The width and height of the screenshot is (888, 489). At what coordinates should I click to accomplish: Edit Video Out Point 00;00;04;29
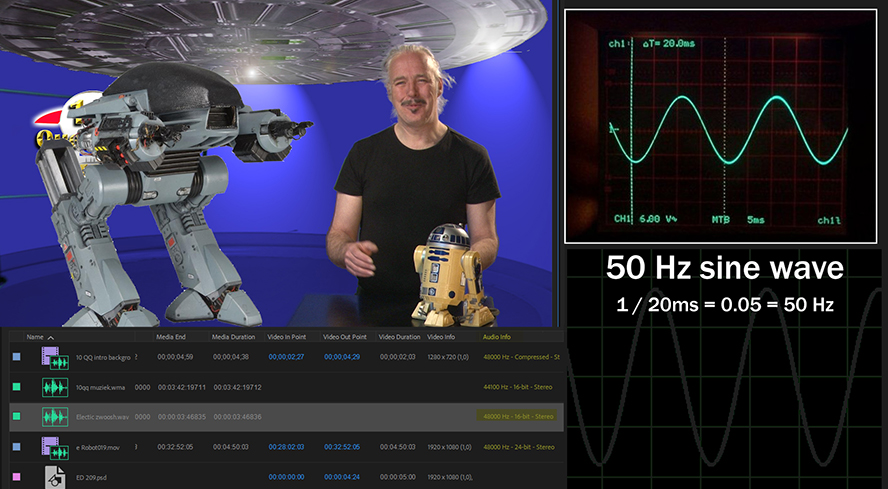tap(342, 358)
